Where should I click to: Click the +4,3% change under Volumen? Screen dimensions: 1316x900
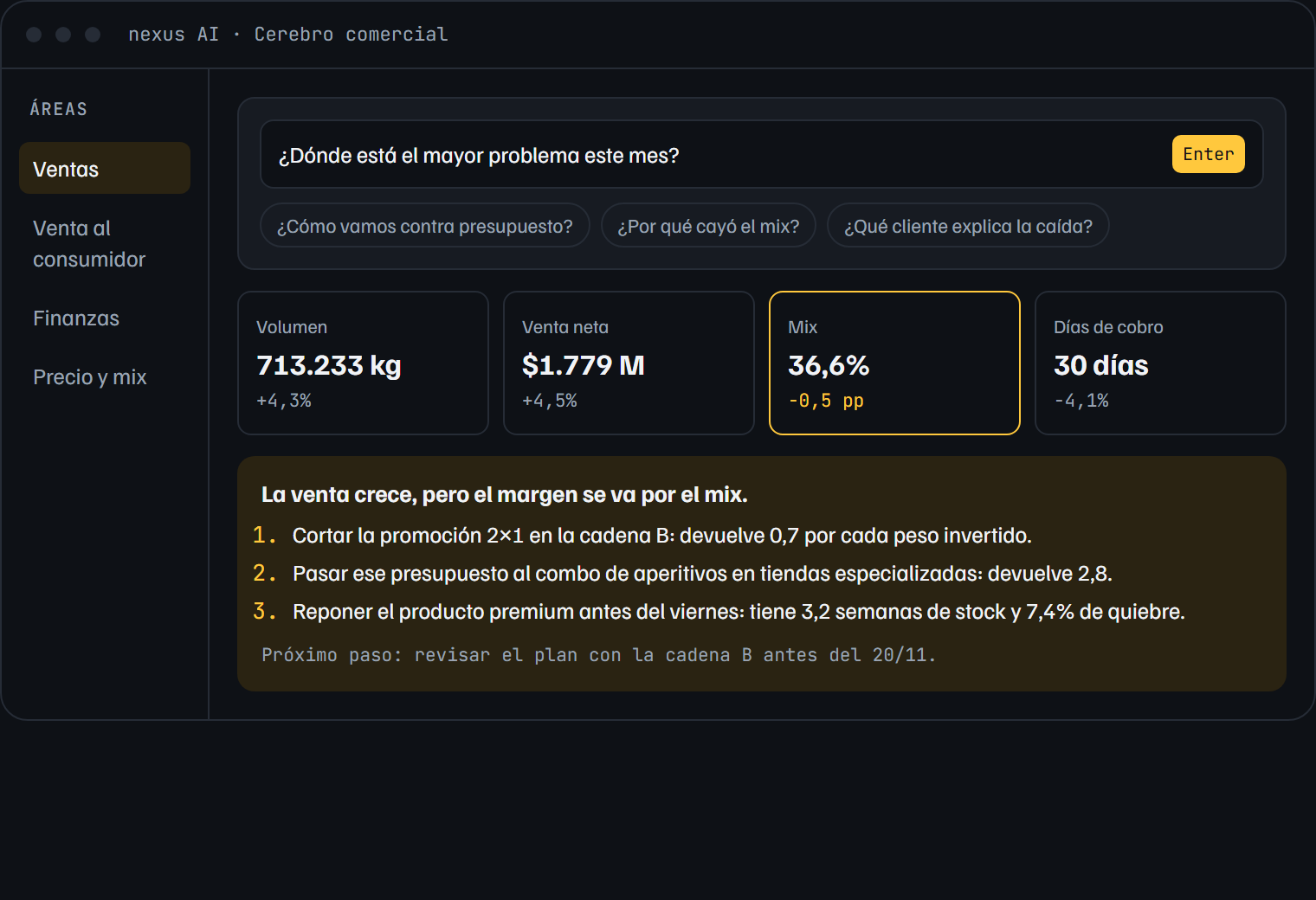tap(284, 401)
